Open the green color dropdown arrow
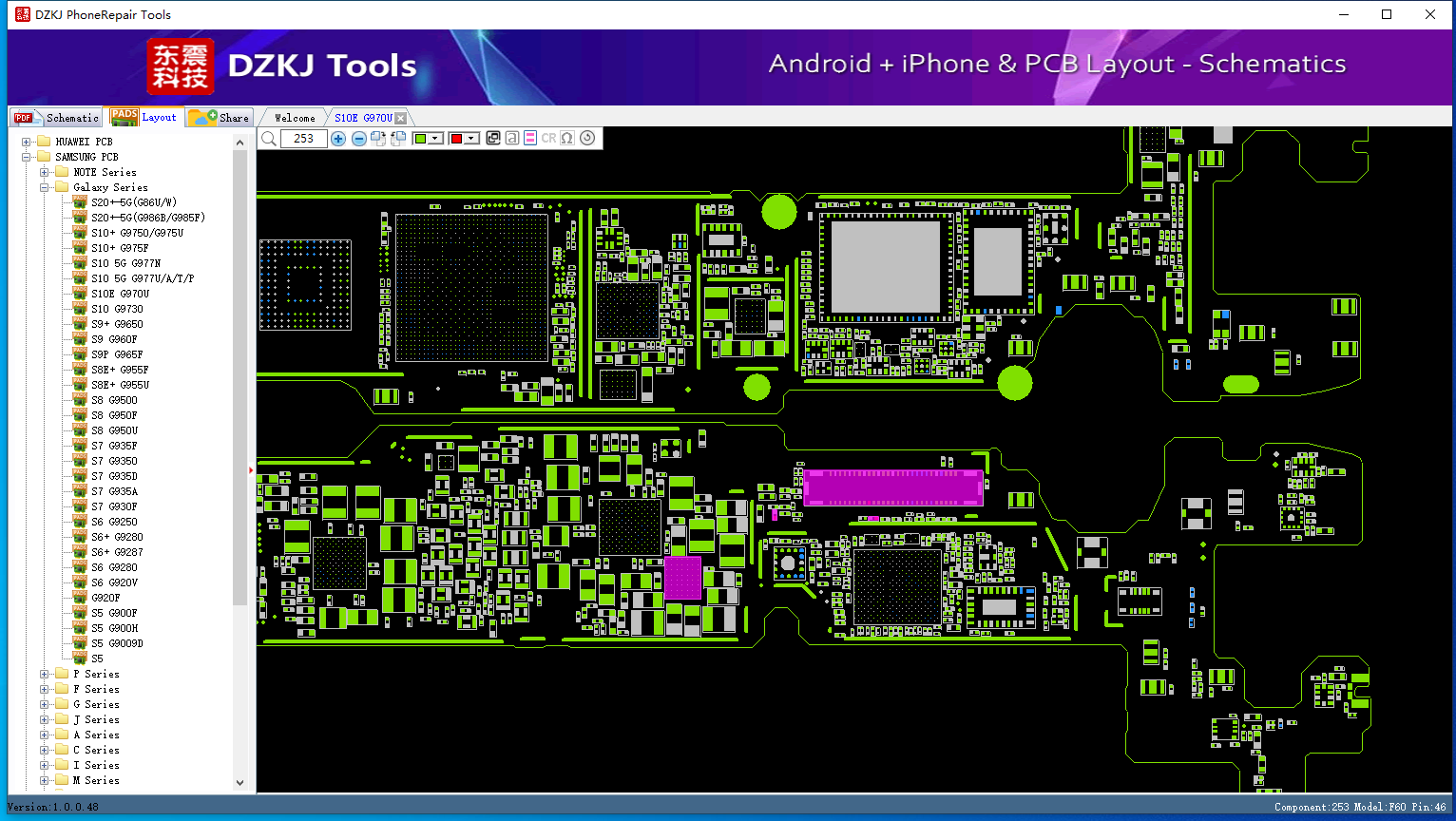The image size is (1456, 821). tap(435, 139)
